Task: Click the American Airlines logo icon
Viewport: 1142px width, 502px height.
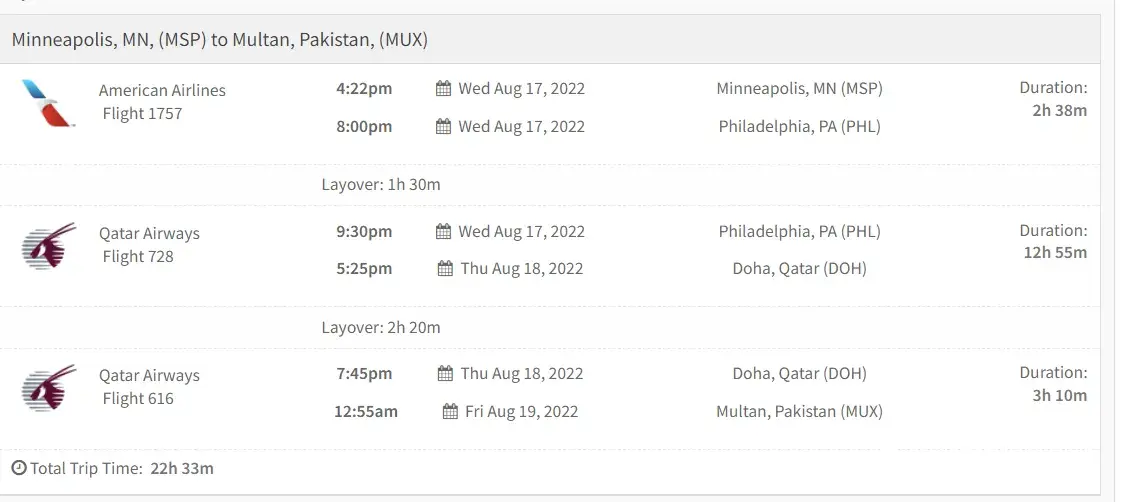Action: pos(48,104)
